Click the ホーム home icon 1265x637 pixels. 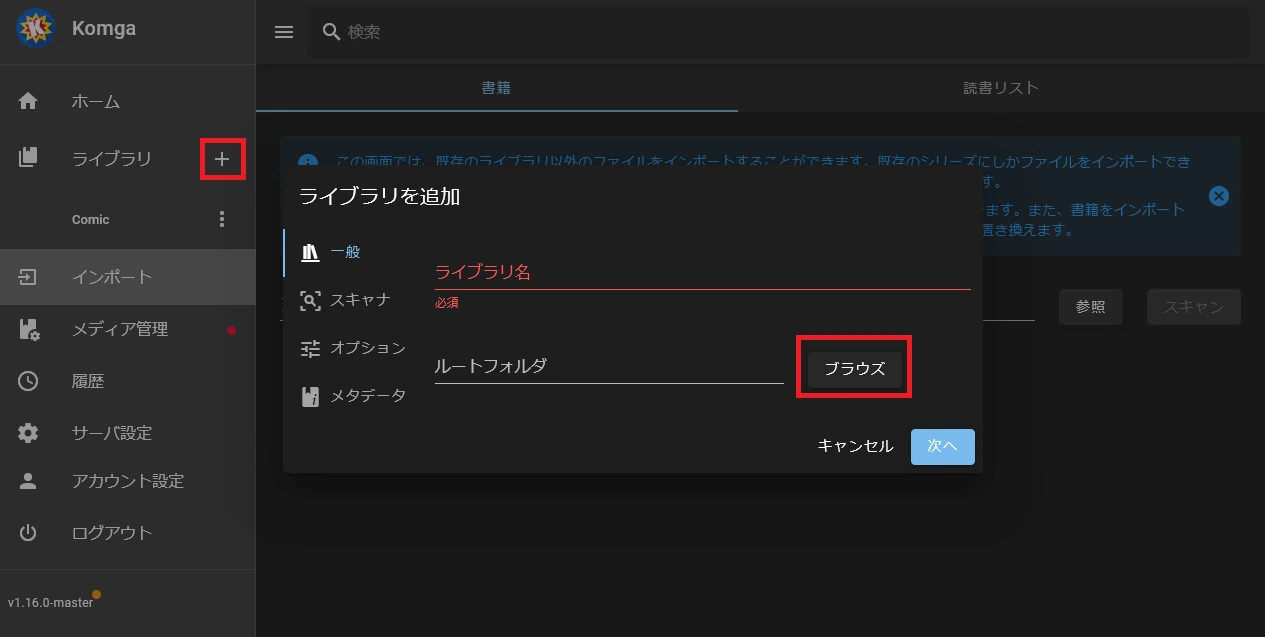click(x=28, y=101)
